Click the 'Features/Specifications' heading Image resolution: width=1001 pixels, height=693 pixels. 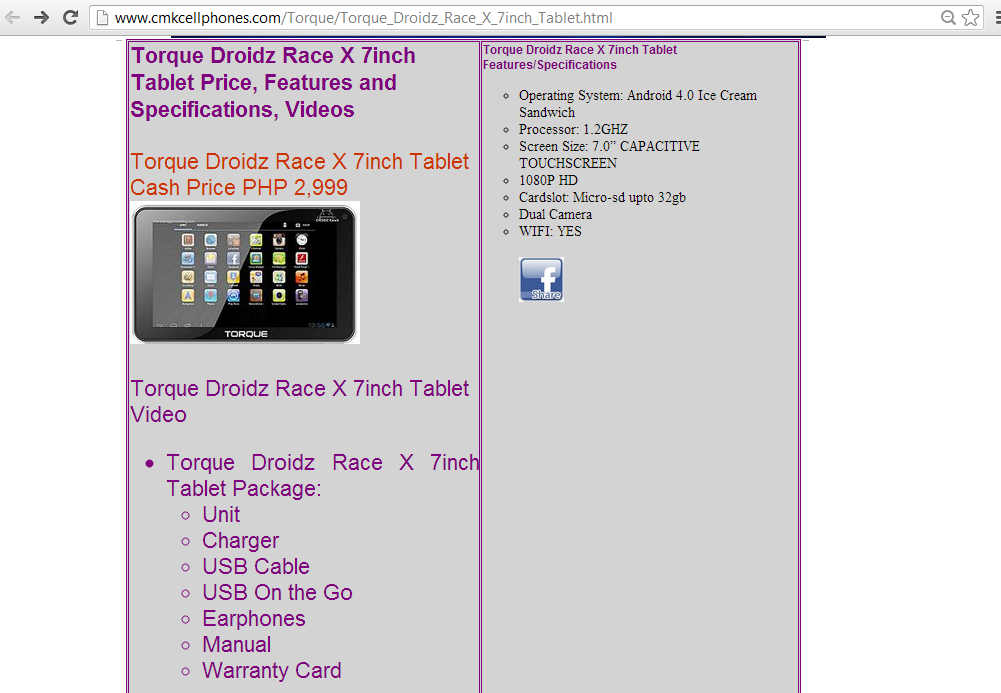click(580, 57)
